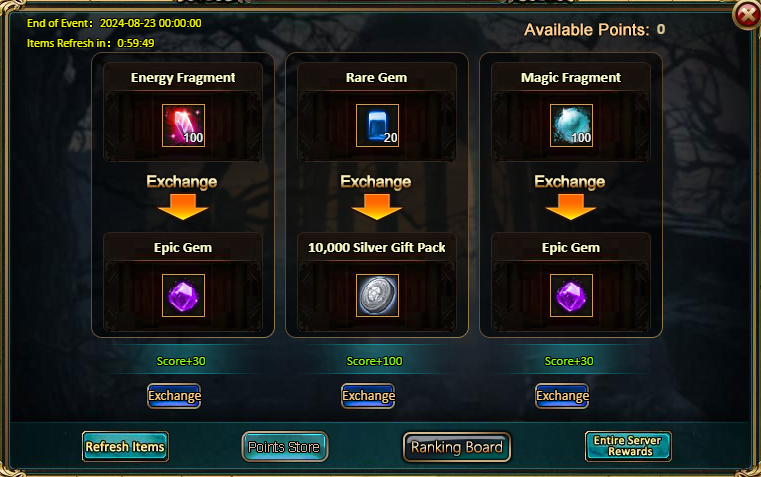Click the orange arrow below Magic Fragment
Screen dimensions: 761x477
pos(571,207)
